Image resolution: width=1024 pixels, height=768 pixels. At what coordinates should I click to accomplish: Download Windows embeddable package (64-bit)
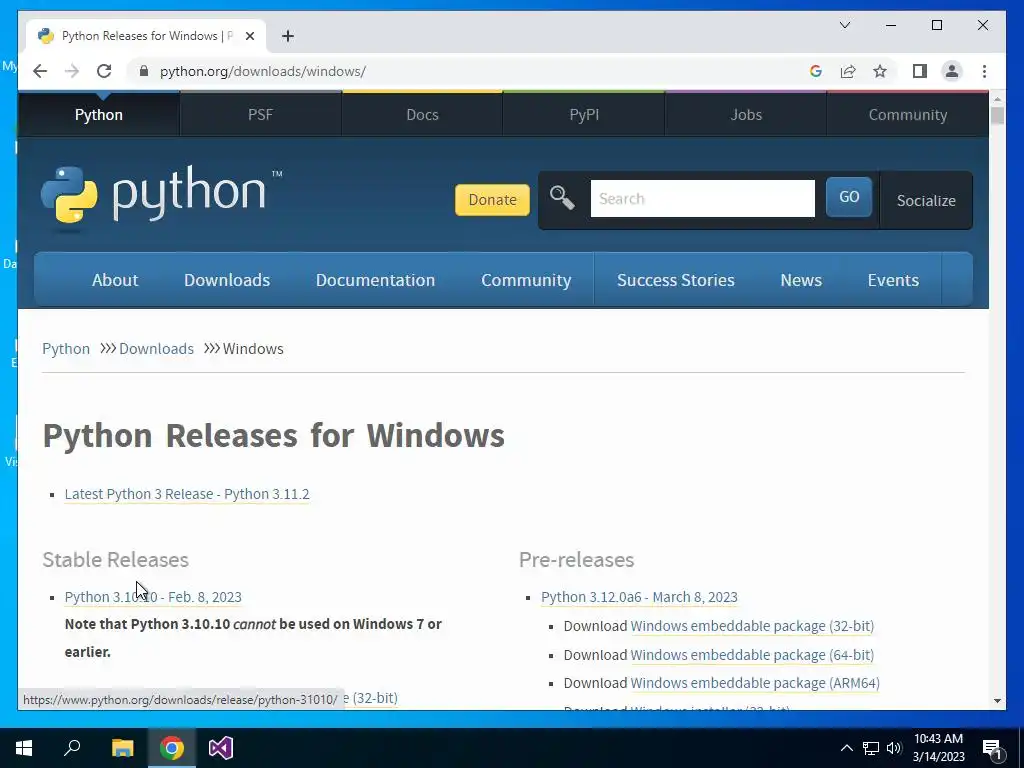click(752, 654)
